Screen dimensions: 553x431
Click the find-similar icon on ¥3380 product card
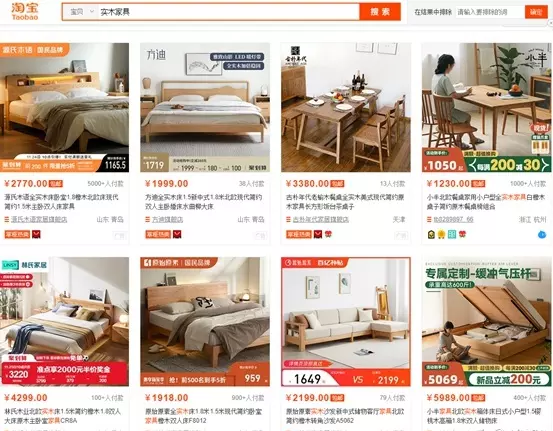click(401, 235)
